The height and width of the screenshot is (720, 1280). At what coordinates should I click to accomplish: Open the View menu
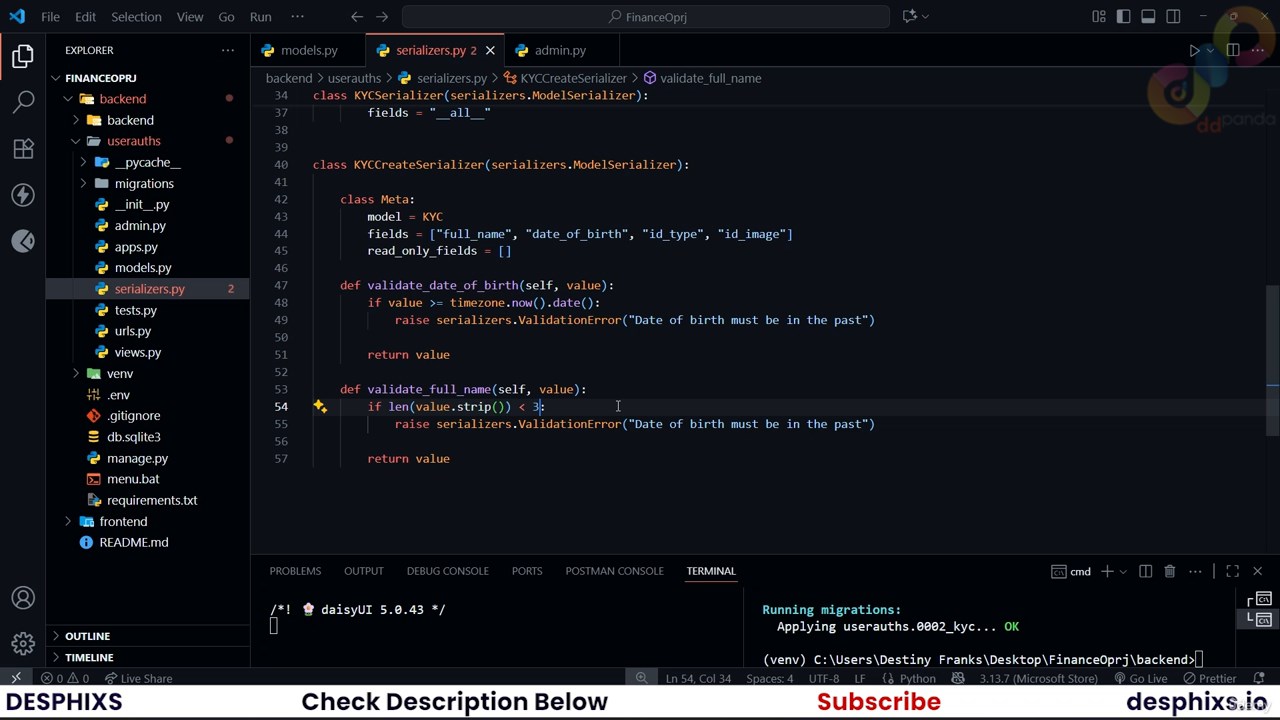pyautogui.click(x=189, y=16)
